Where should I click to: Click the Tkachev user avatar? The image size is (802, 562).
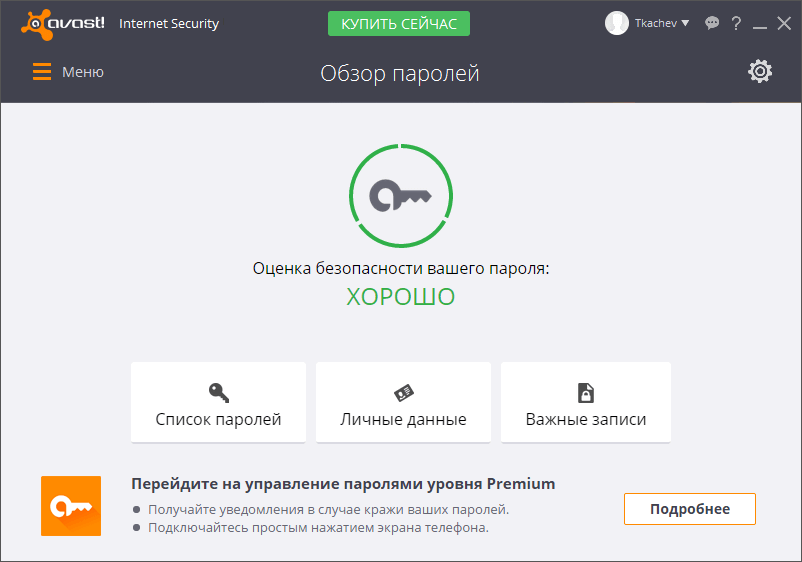click(617, 23)
